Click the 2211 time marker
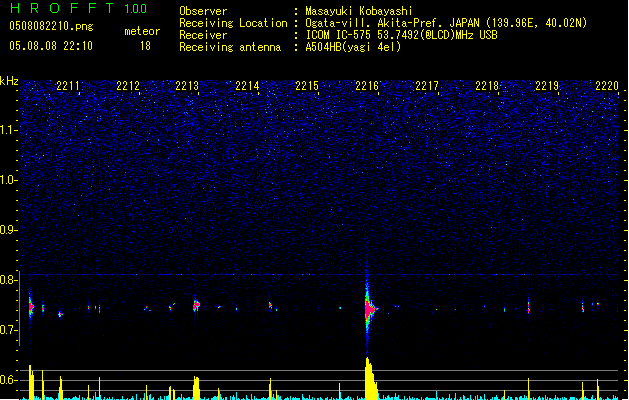Image resolution: width=629 pixels, height=400 pixels. [68, 87]
